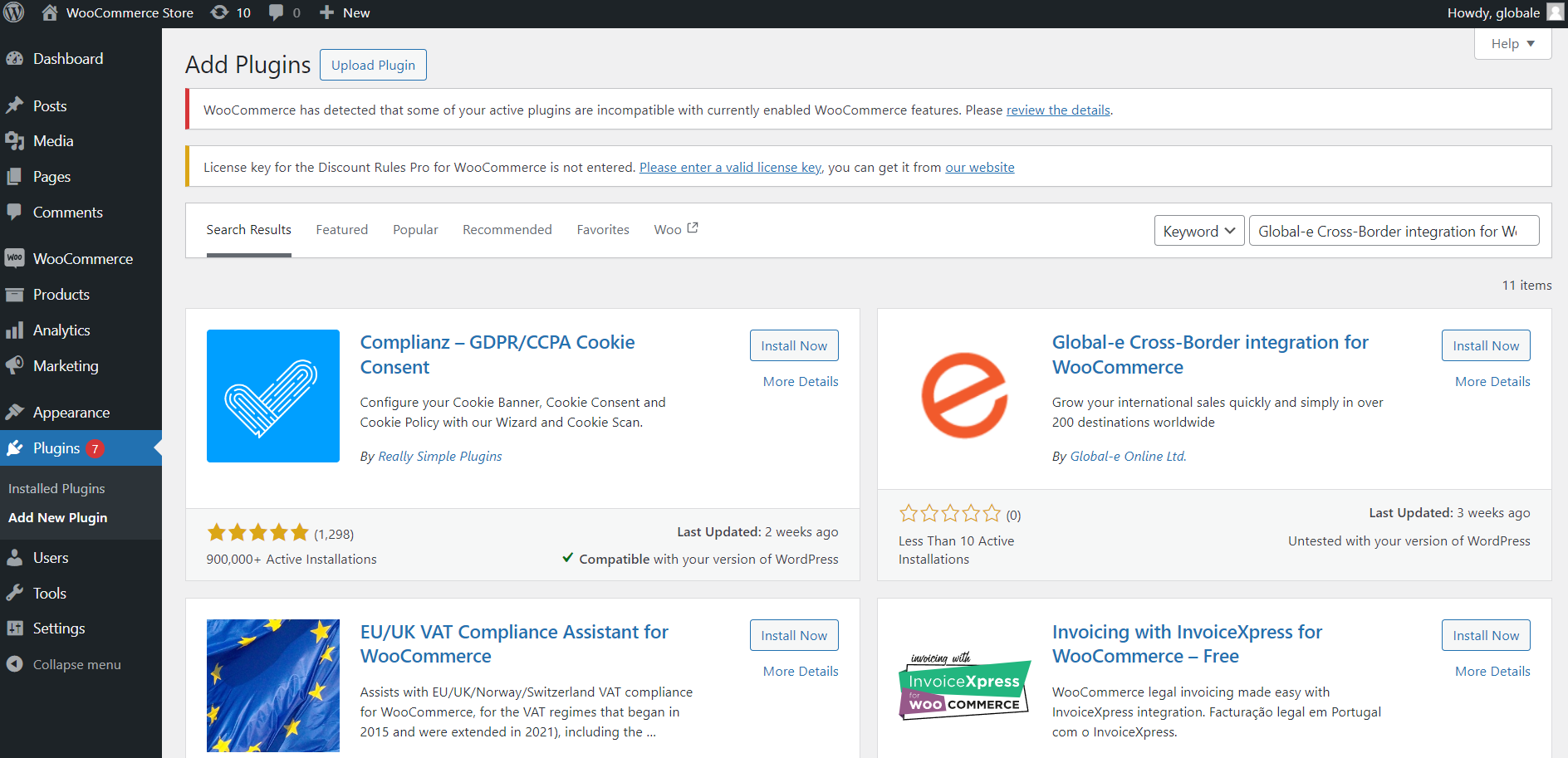Viewport: 1568px width, 758px height.
Task: Click the Products icon in sidebar
Action: click(14, 295)
